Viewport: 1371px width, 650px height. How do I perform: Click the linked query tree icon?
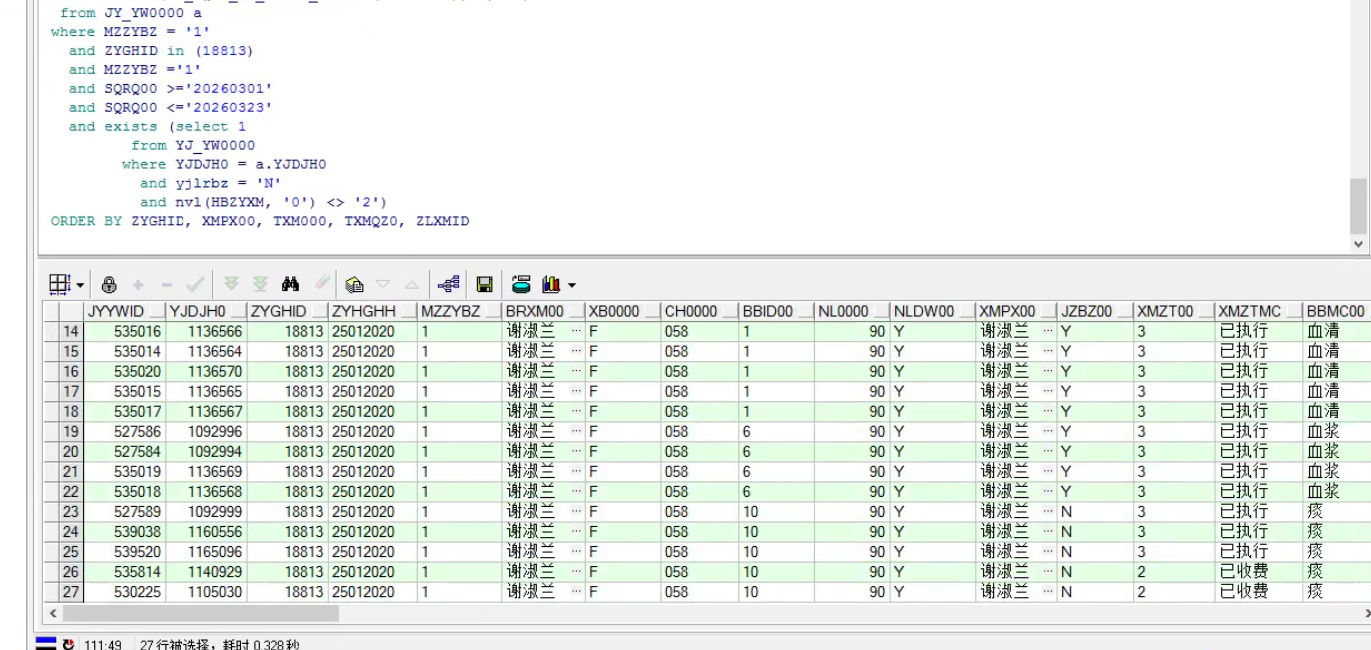pos(449,285)
